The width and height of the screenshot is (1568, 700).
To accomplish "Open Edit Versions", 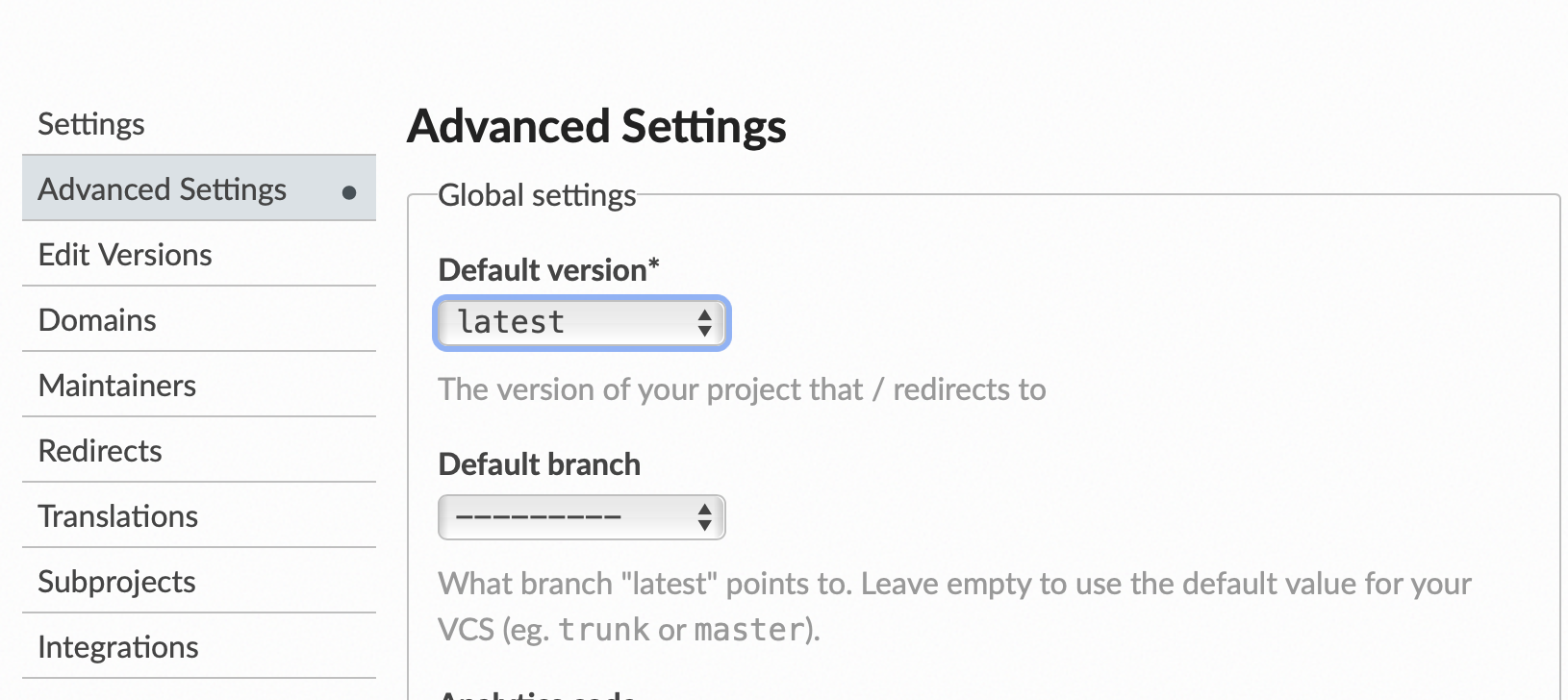I will tap(125, 254).
